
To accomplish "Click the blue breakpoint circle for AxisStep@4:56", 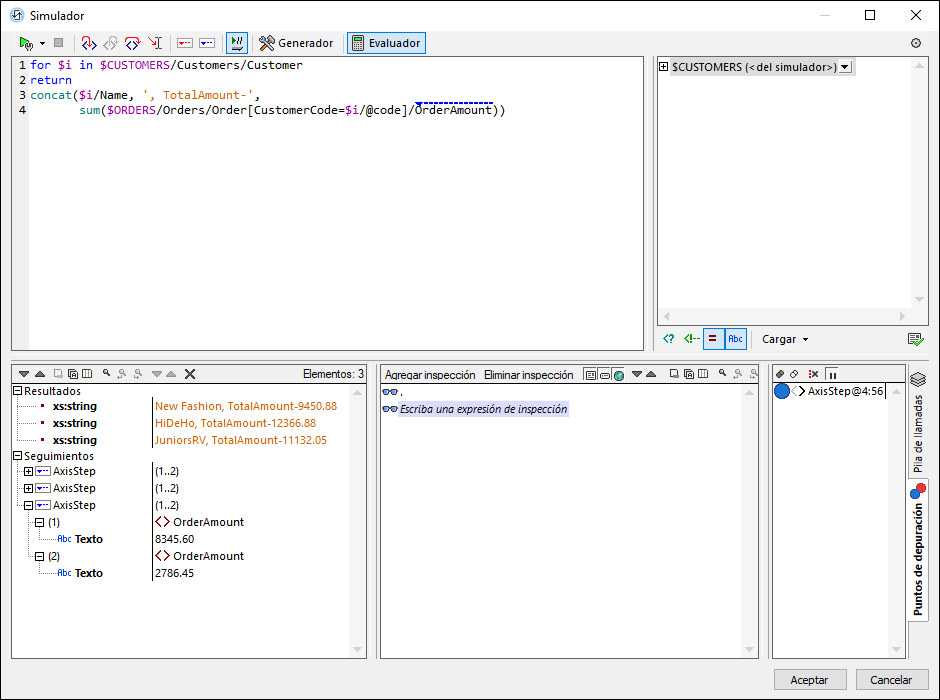I will [x=782, y=391].
